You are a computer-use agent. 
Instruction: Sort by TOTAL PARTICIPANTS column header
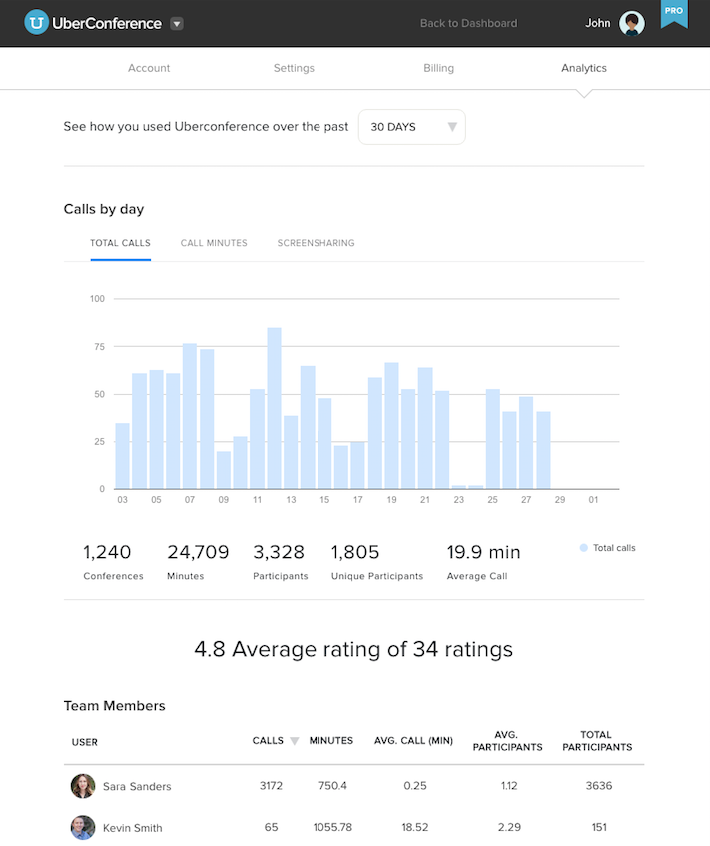coord(597,741)
